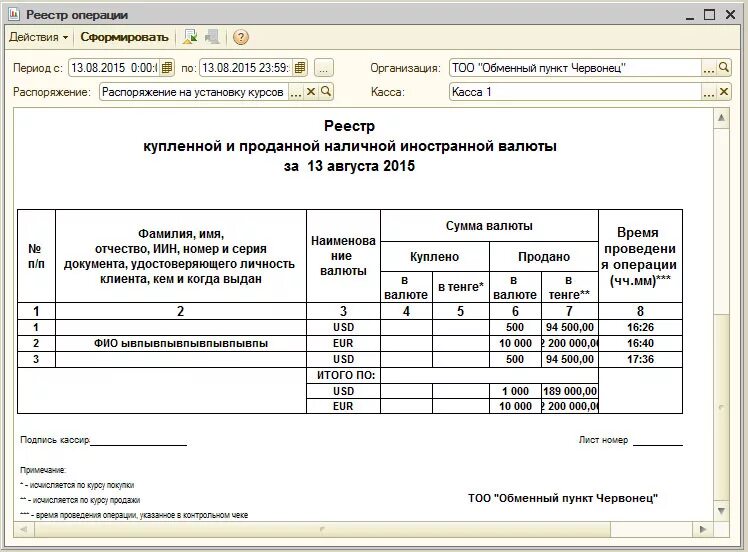This screenshot has height=552, width=748.
Task: Click the horizontal scrollbar right arrow
Action: click(702, 529)
